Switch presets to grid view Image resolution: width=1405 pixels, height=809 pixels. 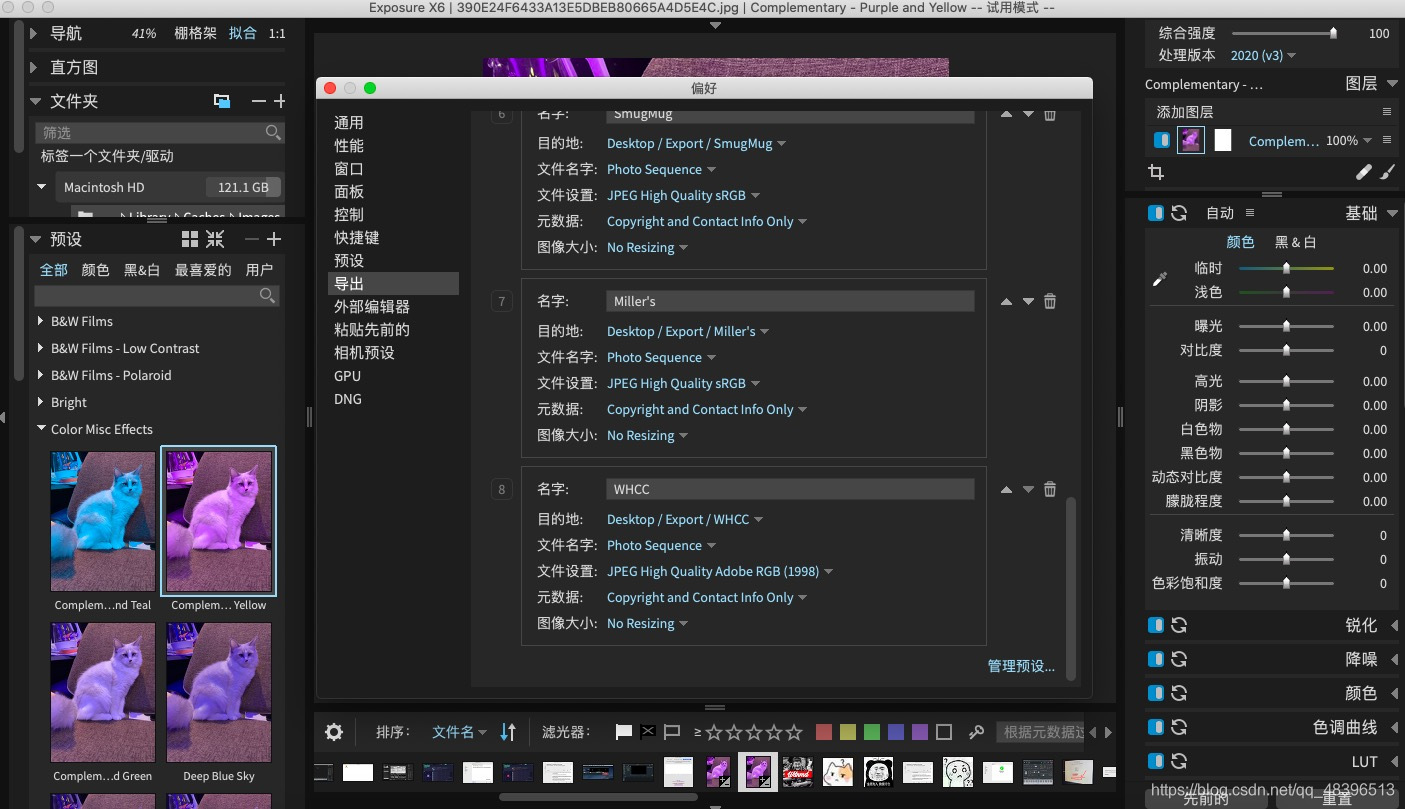pyautogui.click(x=190, y=239)
